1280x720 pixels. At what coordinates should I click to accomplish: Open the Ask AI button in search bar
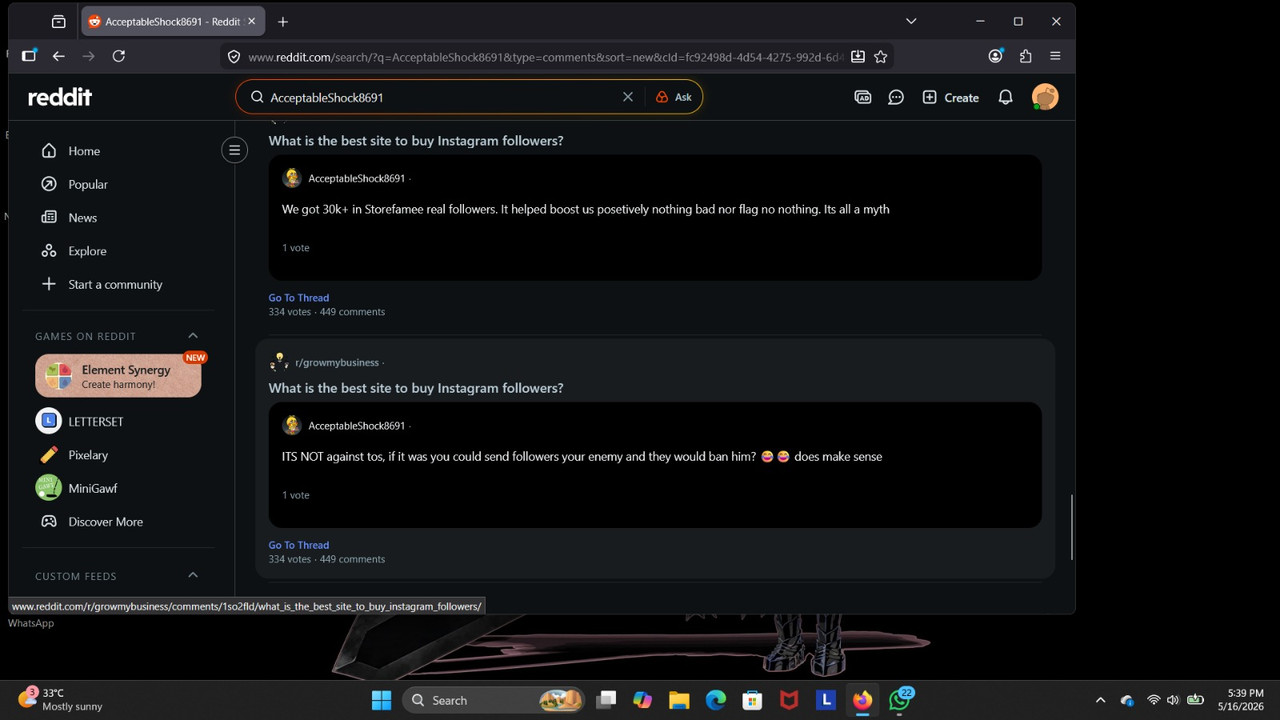tap(674, 97)
